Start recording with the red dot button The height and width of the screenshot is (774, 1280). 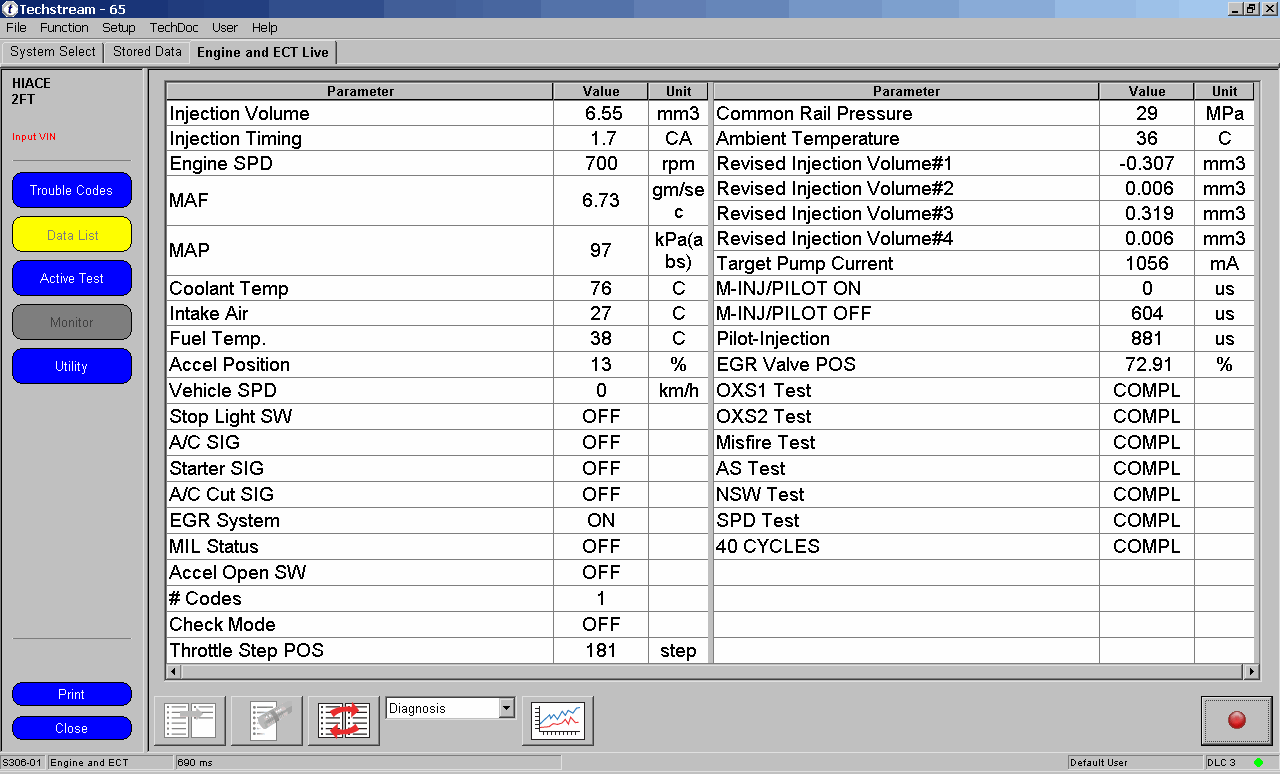(x=1237, y=720)
